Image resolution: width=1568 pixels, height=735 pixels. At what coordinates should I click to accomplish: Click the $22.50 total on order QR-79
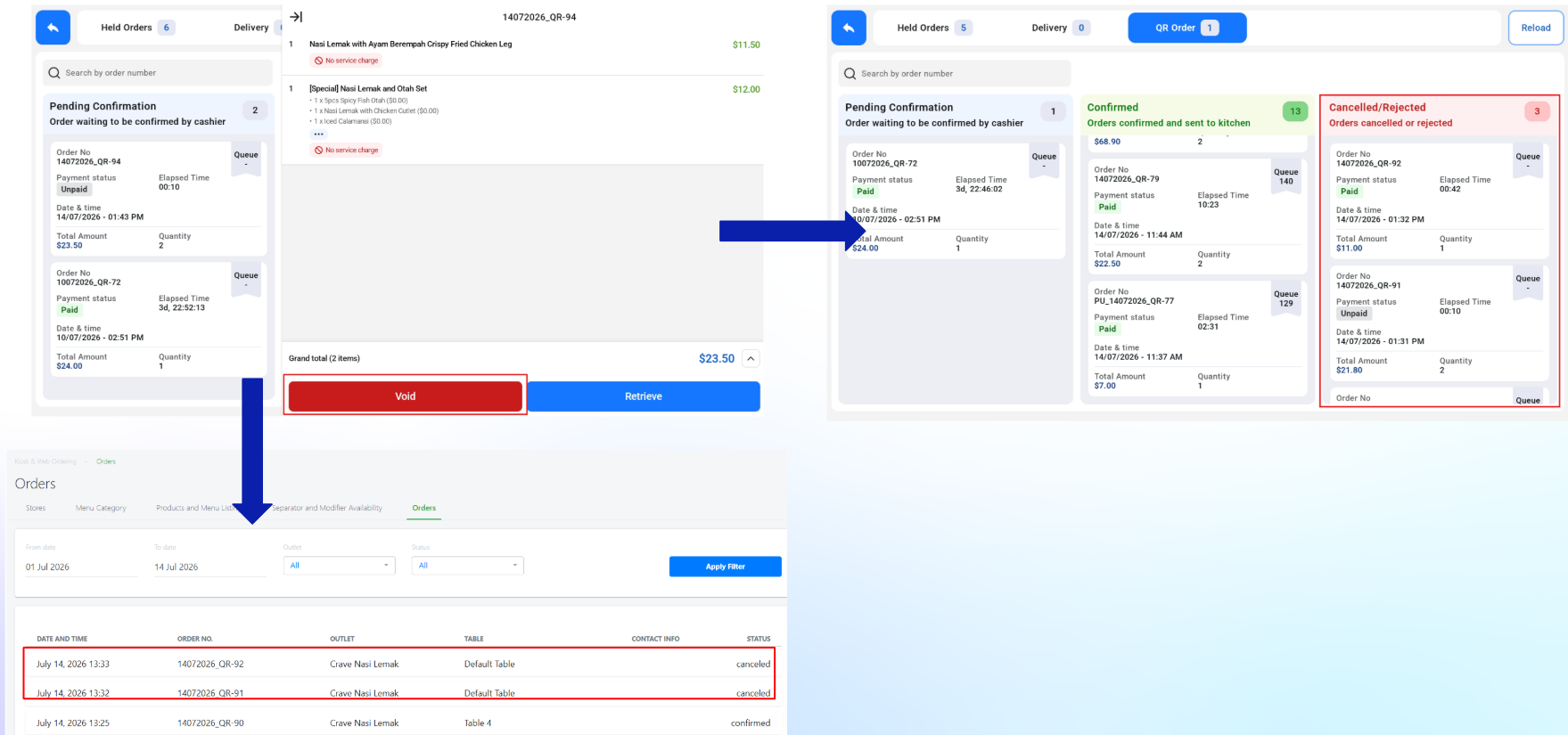(1107, 264)
